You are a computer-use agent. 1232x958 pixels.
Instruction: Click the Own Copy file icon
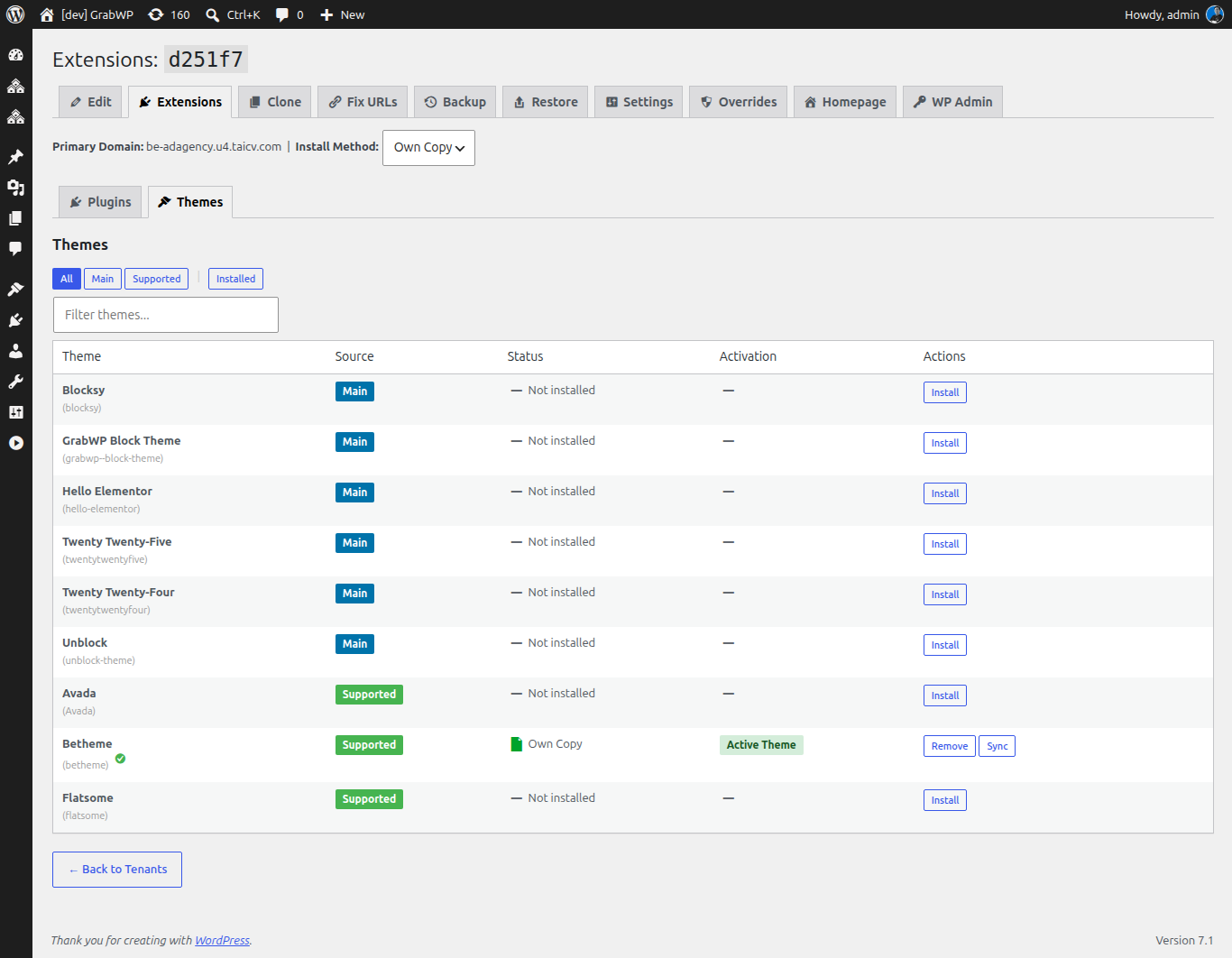click(517, 744)
